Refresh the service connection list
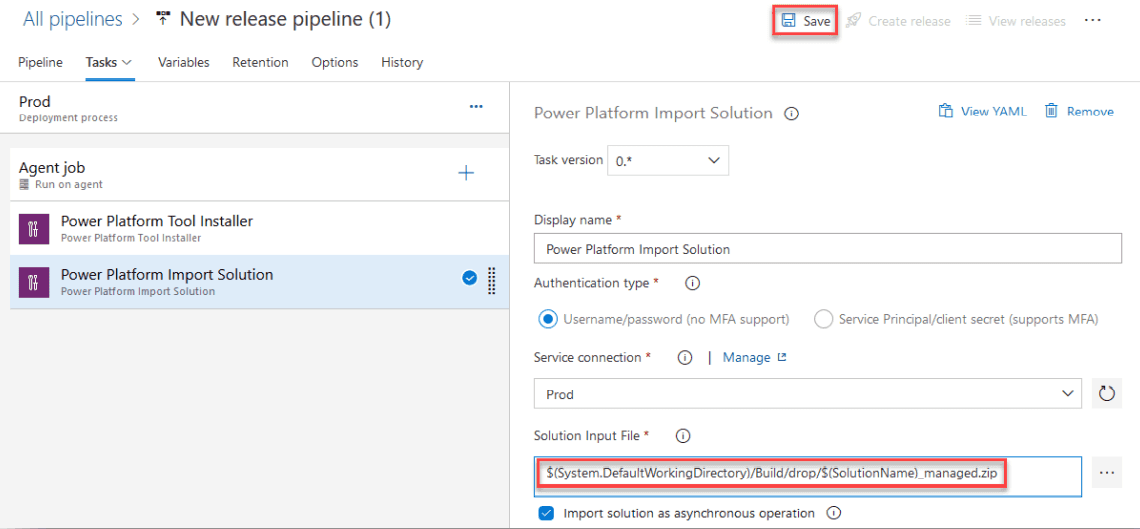The height and width of the screenshot is (529, 1140). pyautogui.click(x=1106, y=394)
